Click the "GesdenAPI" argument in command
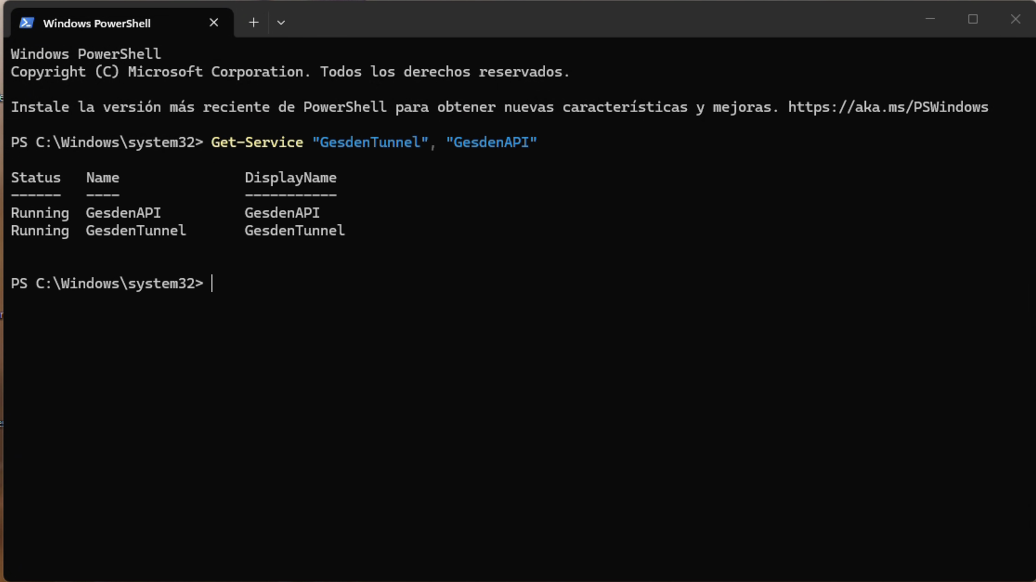Screen dimensions: 1036x582 click(x=492, y=142)
